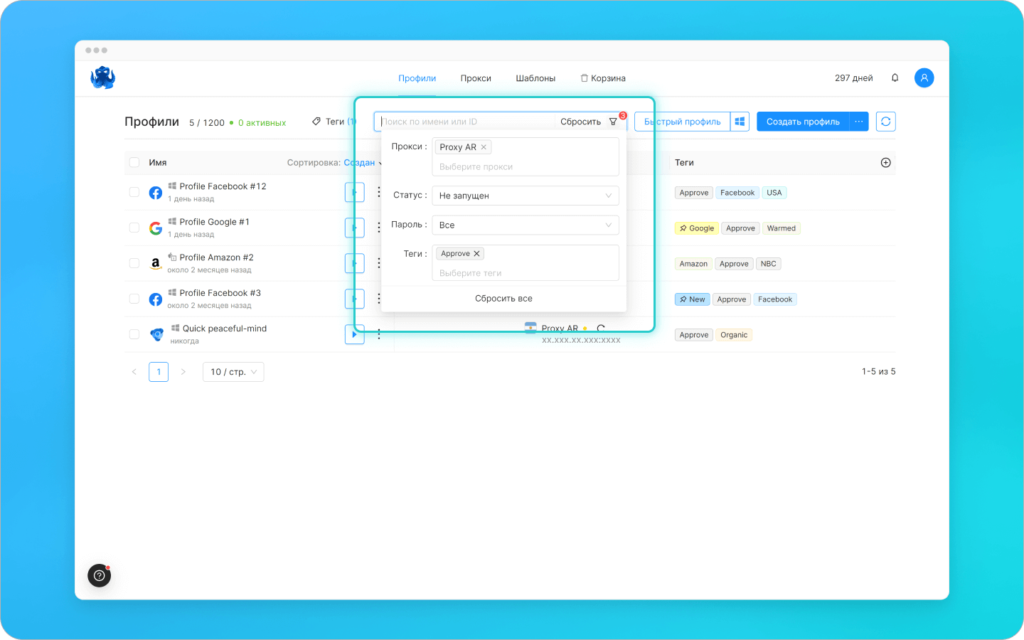Screen dimensions: 1024x640
Task: Open more options next to Создать профиль
Action: tap(859, 121)
